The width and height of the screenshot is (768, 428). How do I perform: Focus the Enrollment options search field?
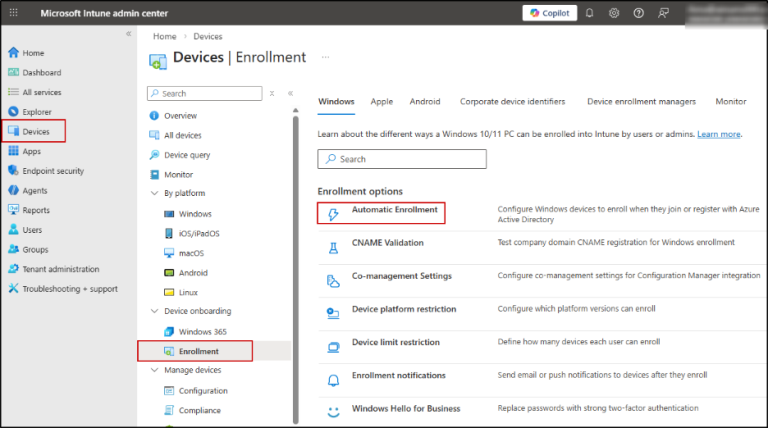[x=402, y=159]
